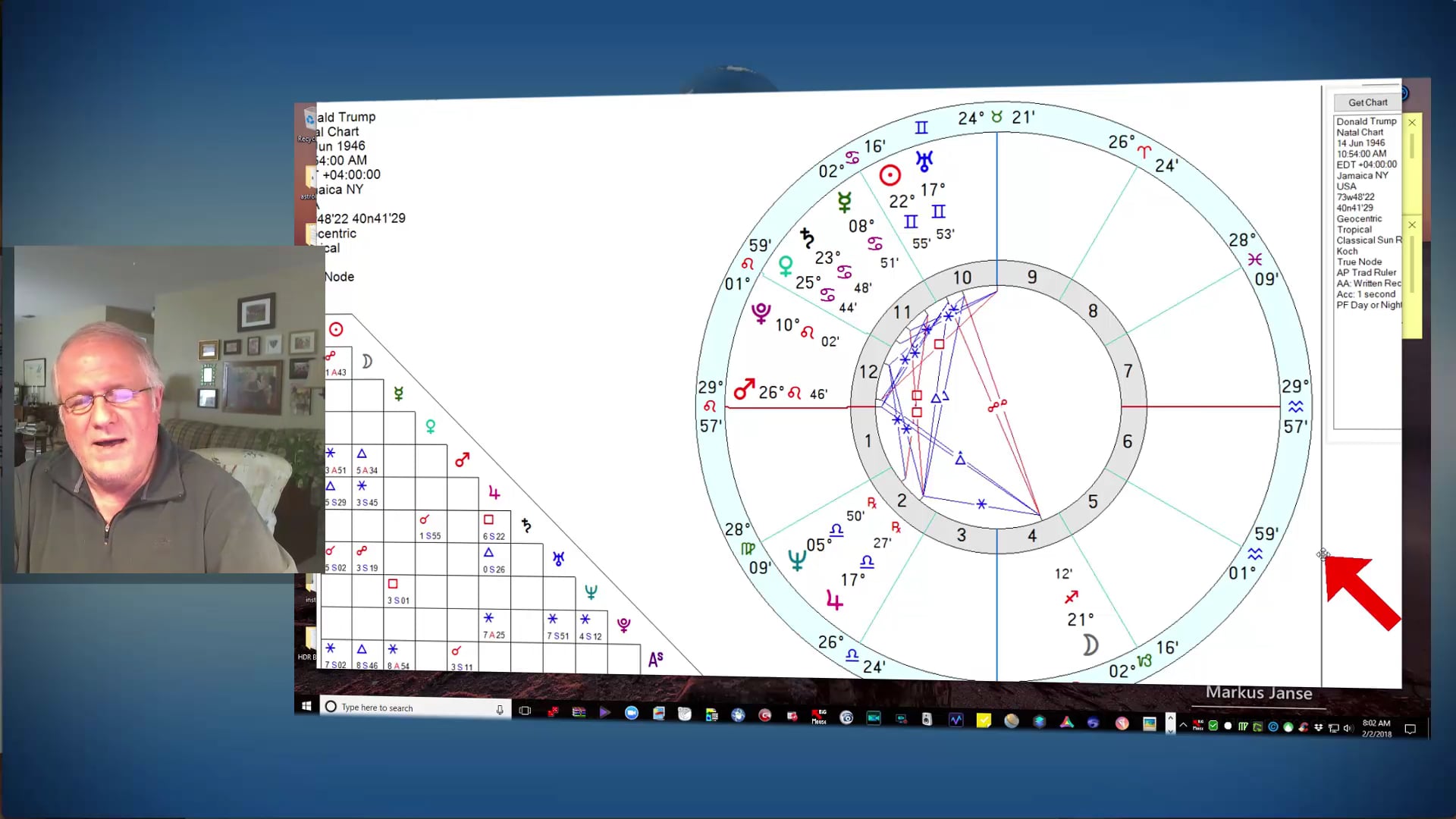
Task: Open the Windows Start menu
Action: point(306,706)
